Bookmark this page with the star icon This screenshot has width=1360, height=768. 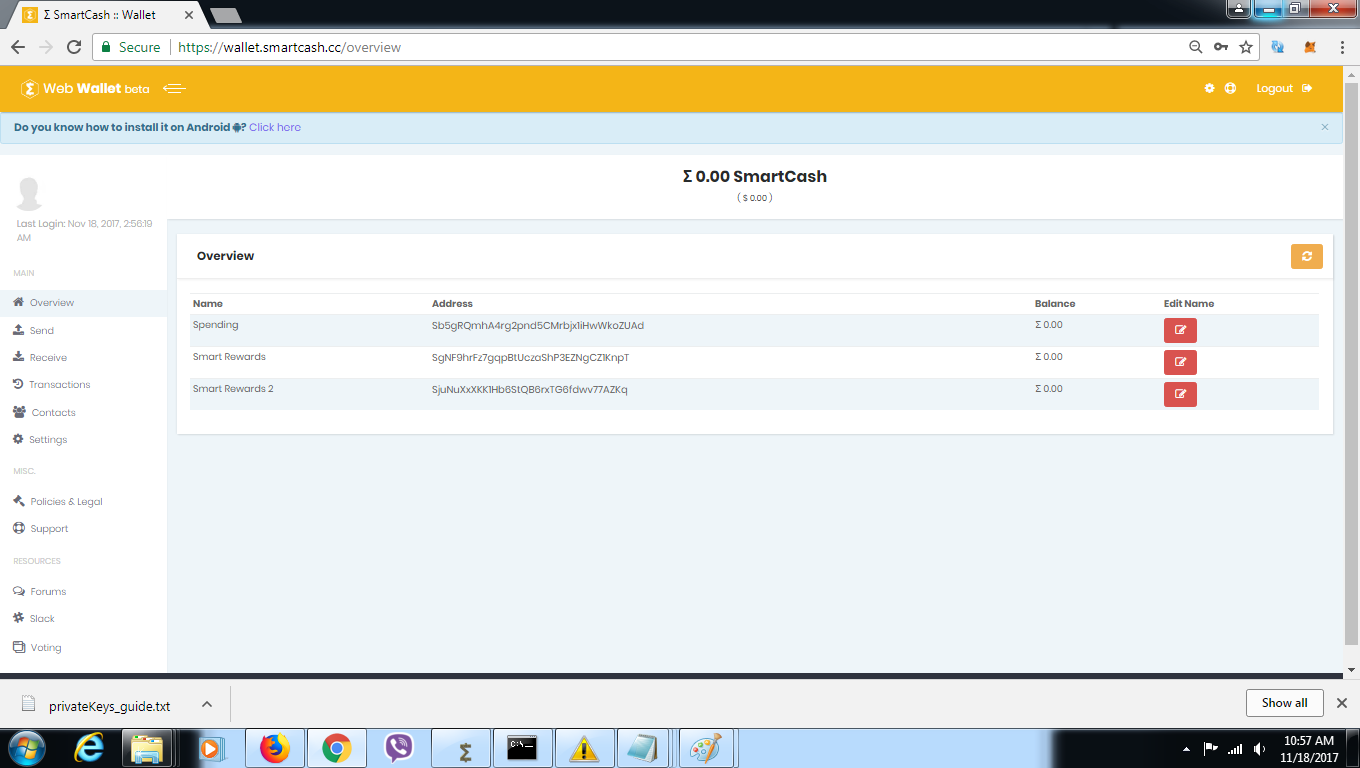[x=1246, y=47]
